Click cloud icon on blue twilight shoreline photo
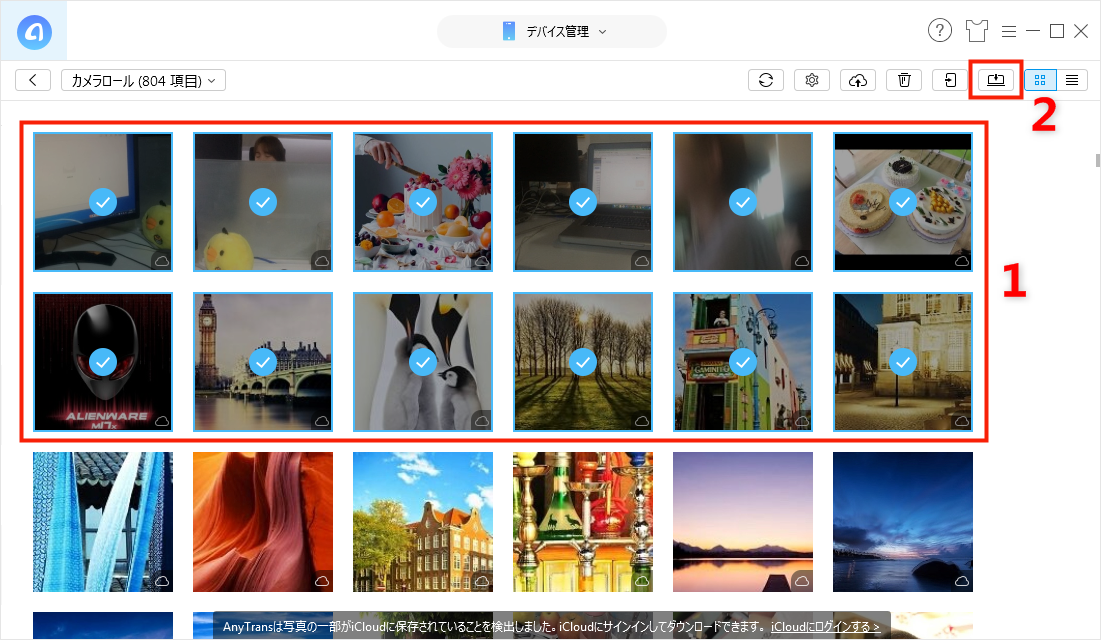1101x640 pixels. point(962,581)
